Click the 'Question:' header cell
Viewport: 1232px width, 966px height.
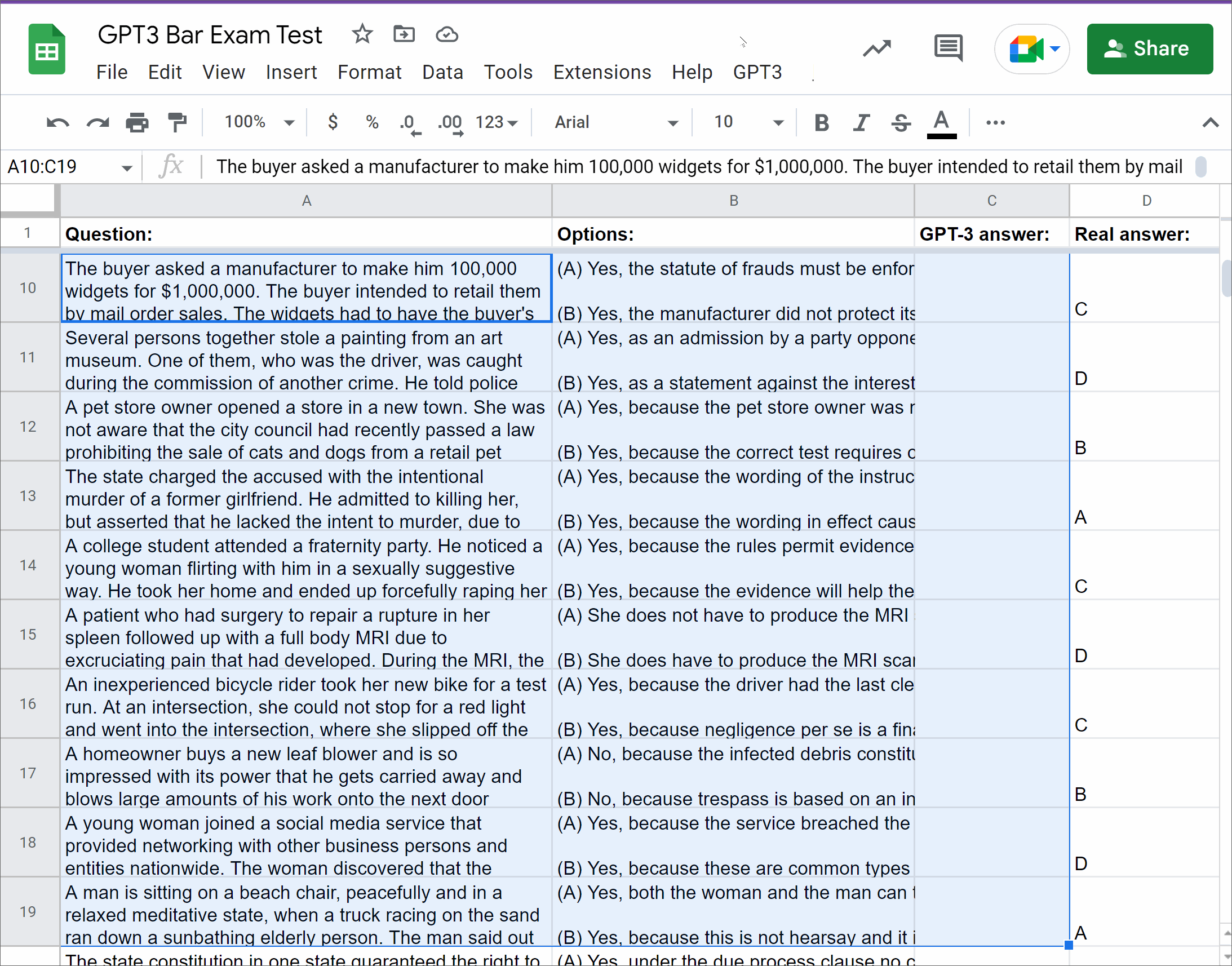click(306, 233)
